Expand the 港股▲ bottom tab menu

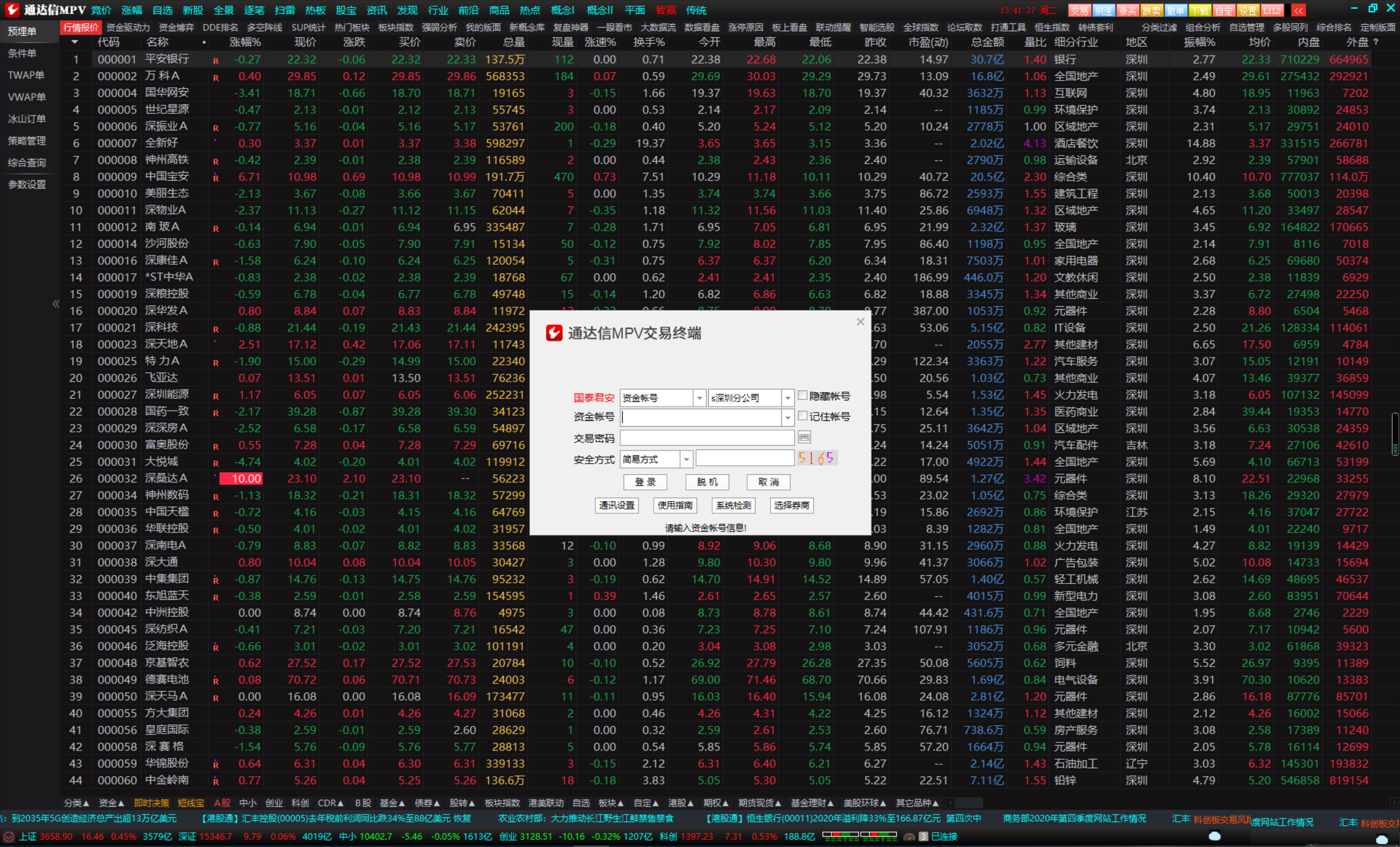[x=681, y=803]
